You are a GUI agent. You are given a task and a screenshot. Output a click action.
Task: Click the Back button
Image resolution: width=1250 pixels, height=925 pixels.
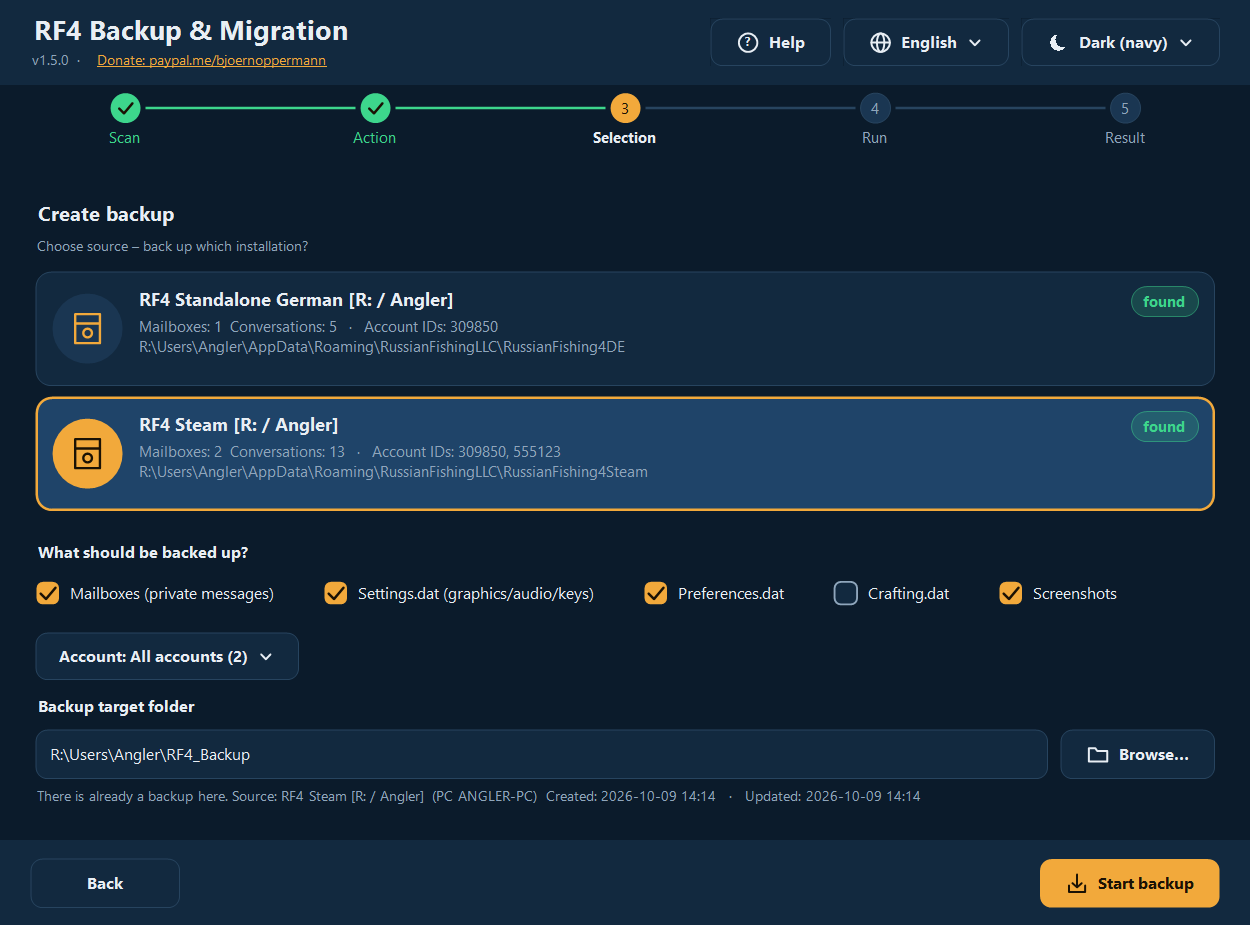[105, 884]
